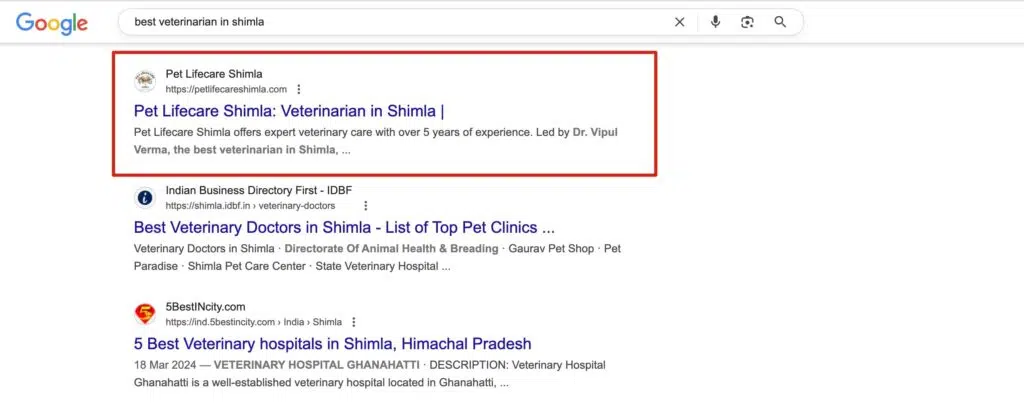Open more options for 5BestINcity result
1024x405 pixels.
[x=354, y=322]
